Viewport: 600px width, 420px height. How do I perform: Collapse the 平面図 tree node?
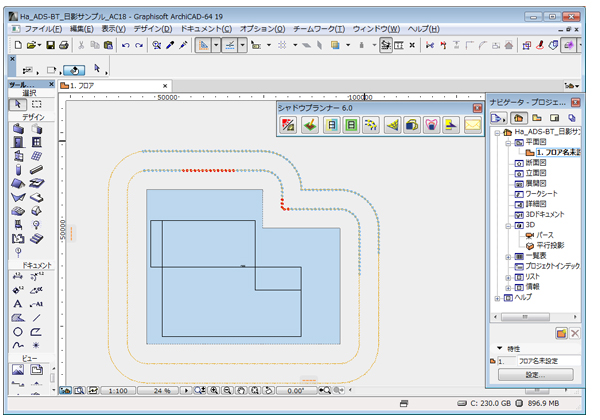(x=508, y=143)
